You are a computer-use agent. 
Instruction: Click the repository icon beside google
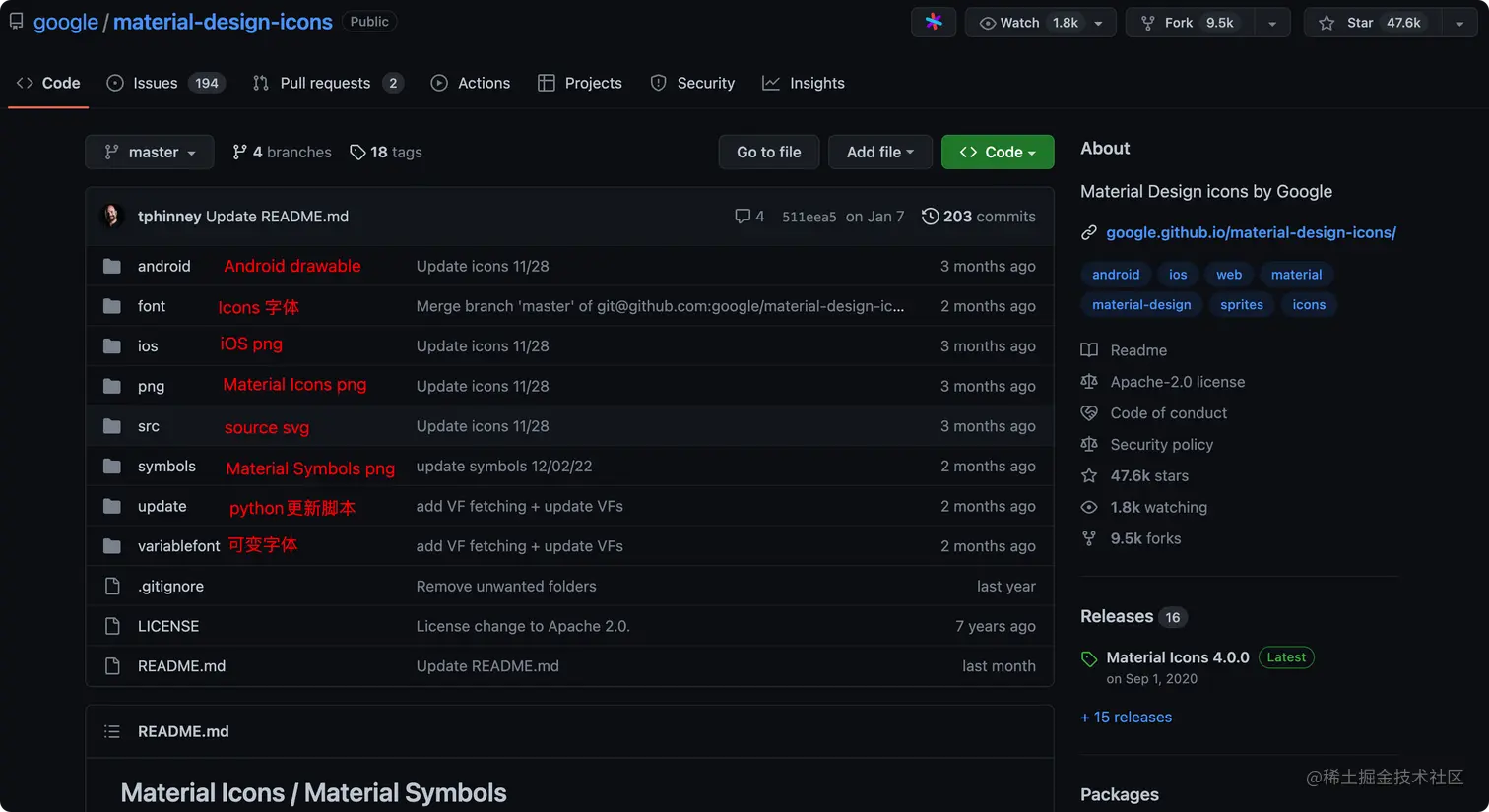click(16, 22)
